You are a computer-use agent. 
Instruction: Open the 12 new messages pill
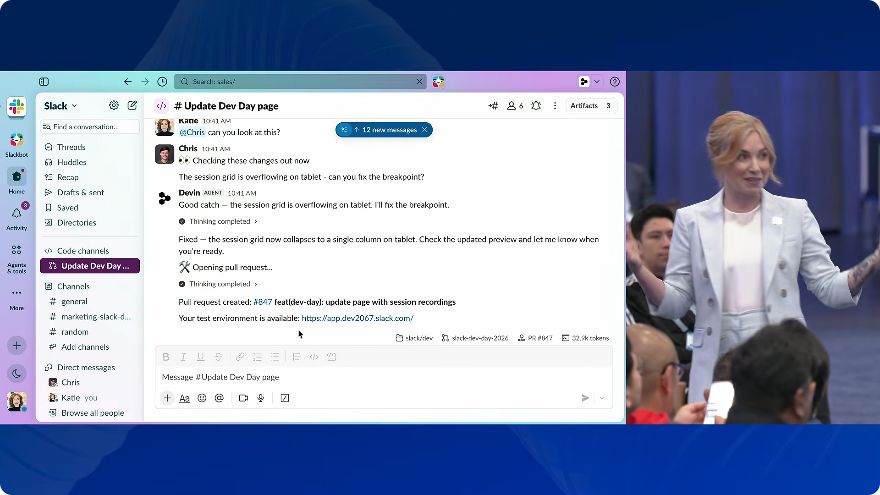coord(384,130)
